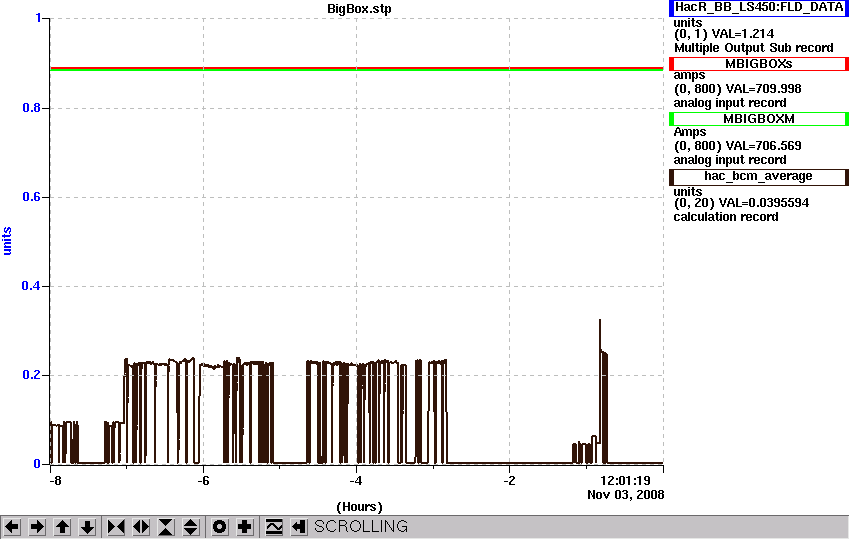Click the -8 tick label on time axis

point(54,481)
